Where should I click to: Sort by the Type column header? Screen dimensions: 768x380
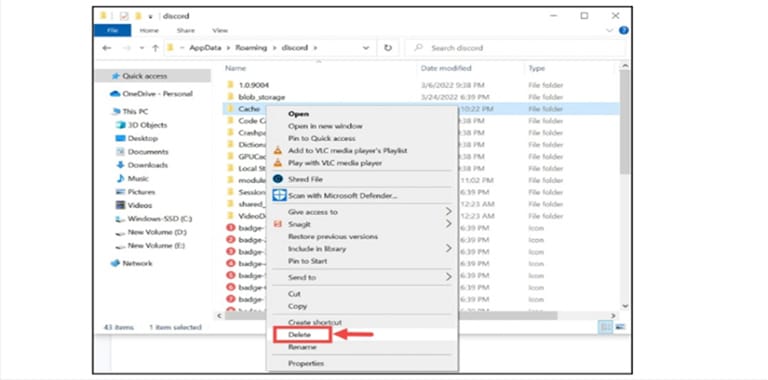[x=537, y=69]
